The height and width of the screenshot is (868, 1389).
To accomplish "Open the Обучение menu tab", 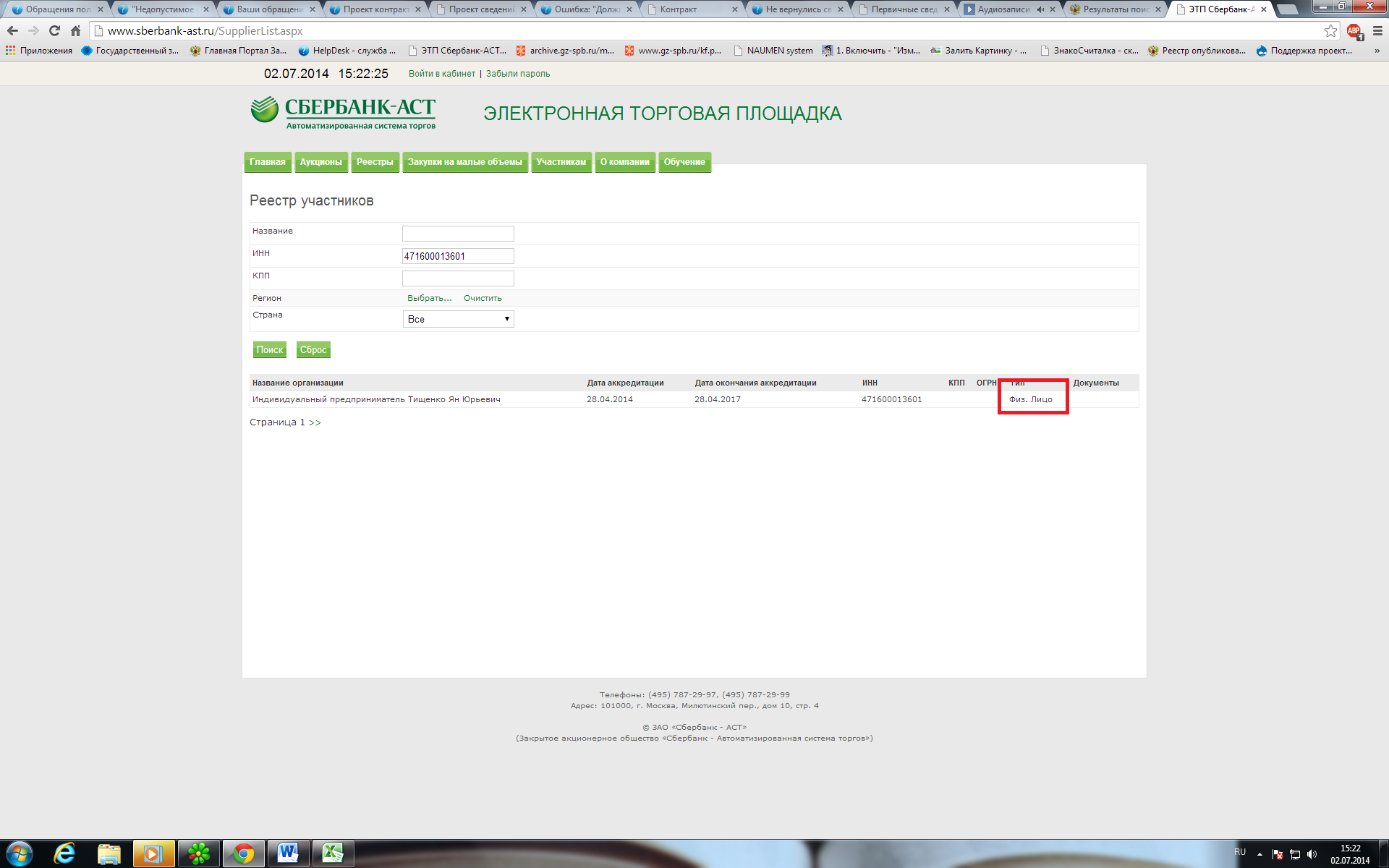I will pos(684,162).
